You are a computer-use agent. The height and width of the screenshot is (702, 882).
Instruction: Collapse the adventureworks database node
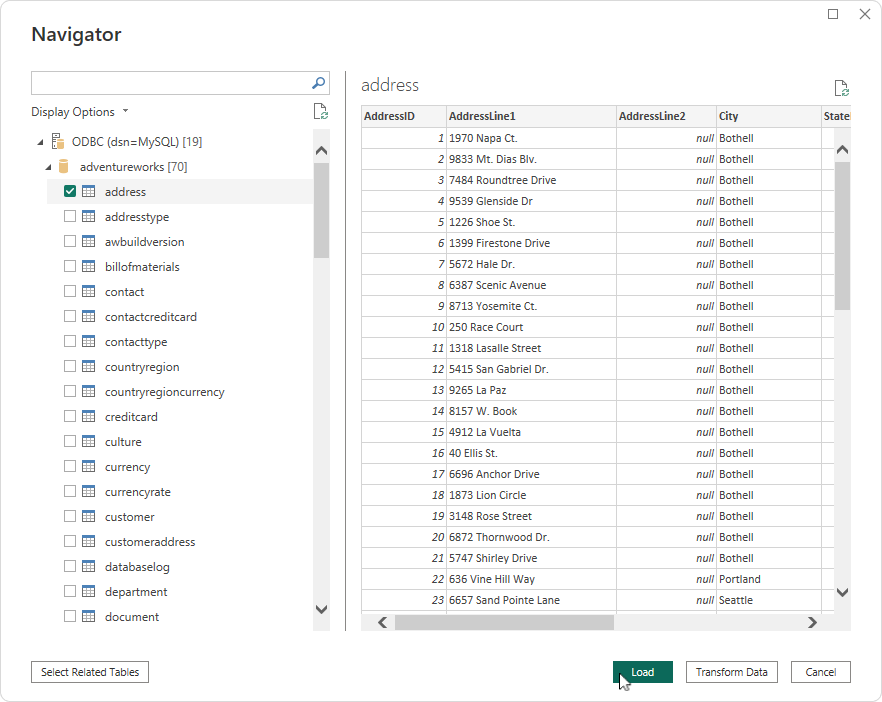[48, 167]
